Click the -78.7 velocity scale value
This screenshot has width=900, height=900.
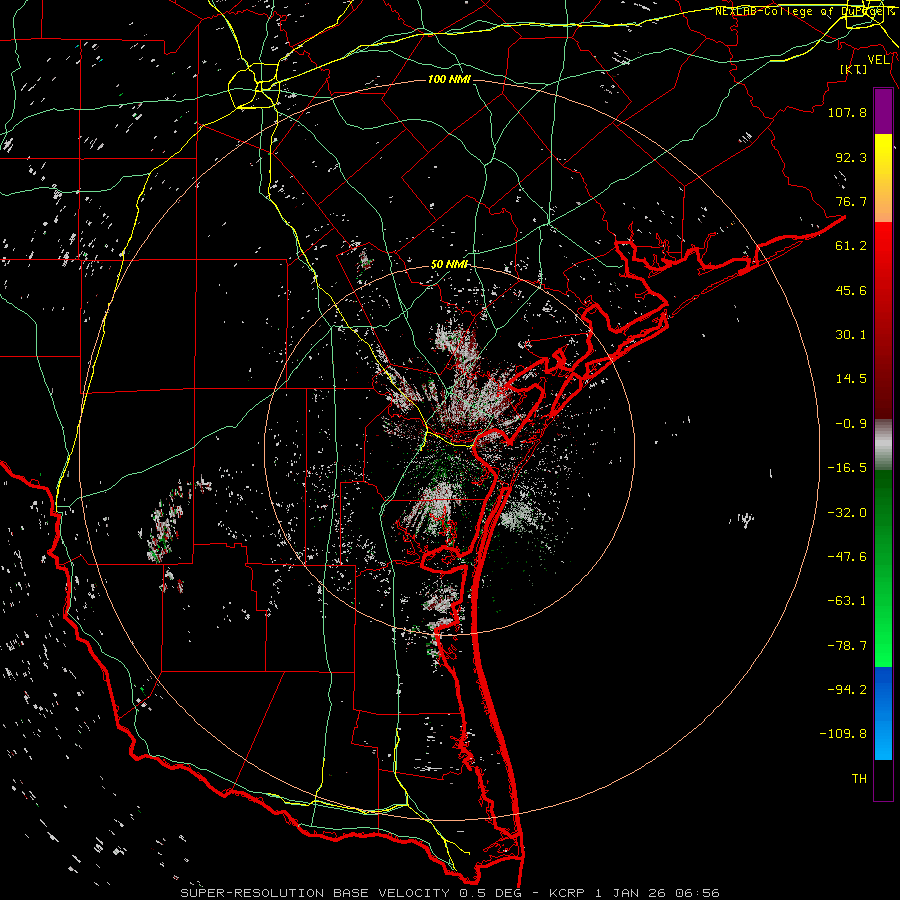(x=847, y=646)
